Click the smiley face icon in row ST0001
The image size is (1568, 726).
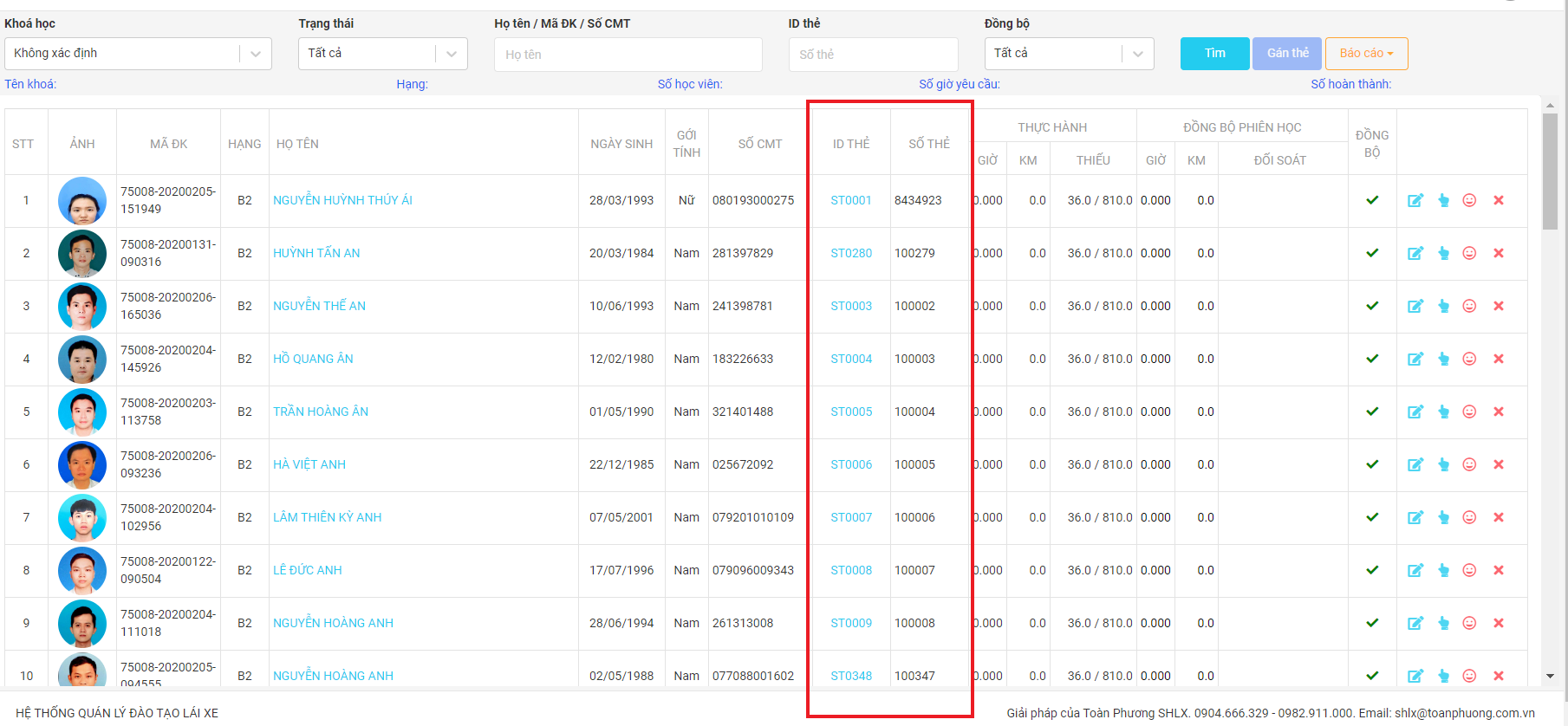coord(1469,200)
